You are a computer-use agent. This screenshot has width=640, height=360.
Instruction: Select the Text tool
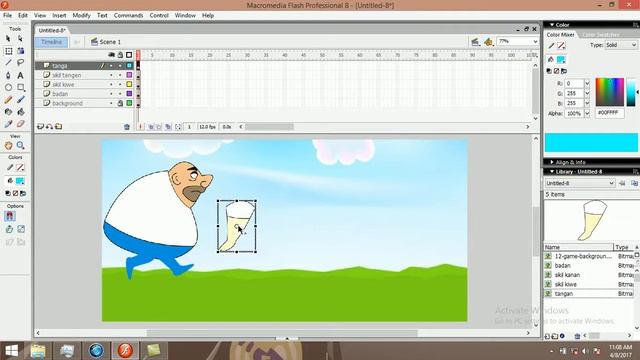coord(20,75)
